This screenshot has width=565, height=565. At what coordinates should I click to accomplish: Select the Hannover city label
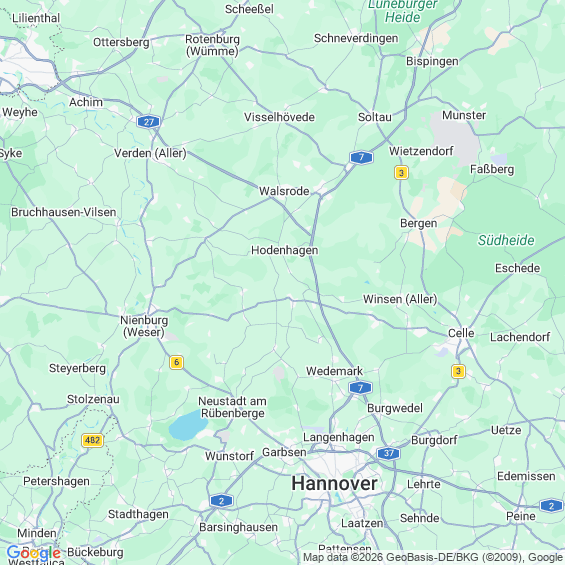(x=334, y=483)
